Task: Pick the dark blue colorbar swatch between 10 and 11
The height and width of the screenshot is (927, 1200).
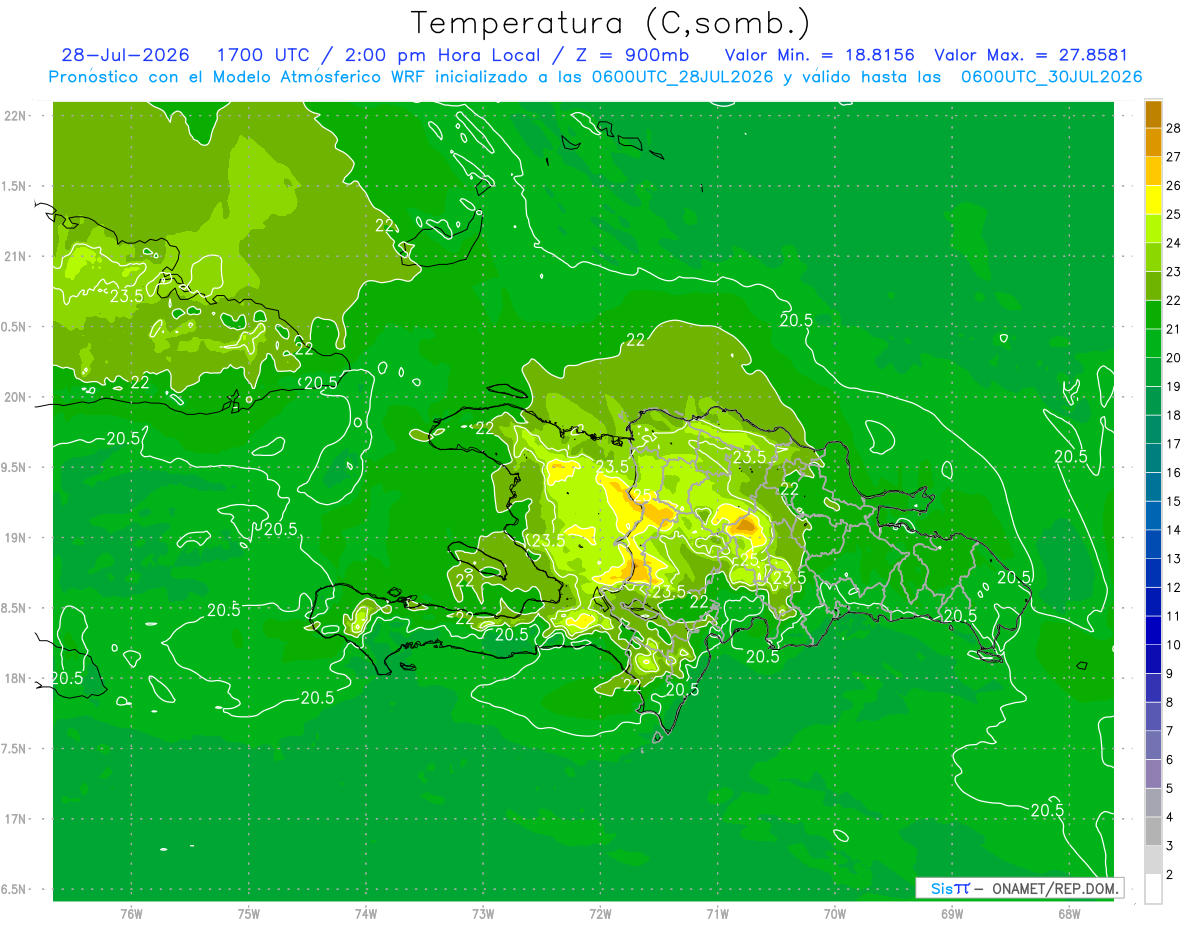Action: coord(1153,631)
